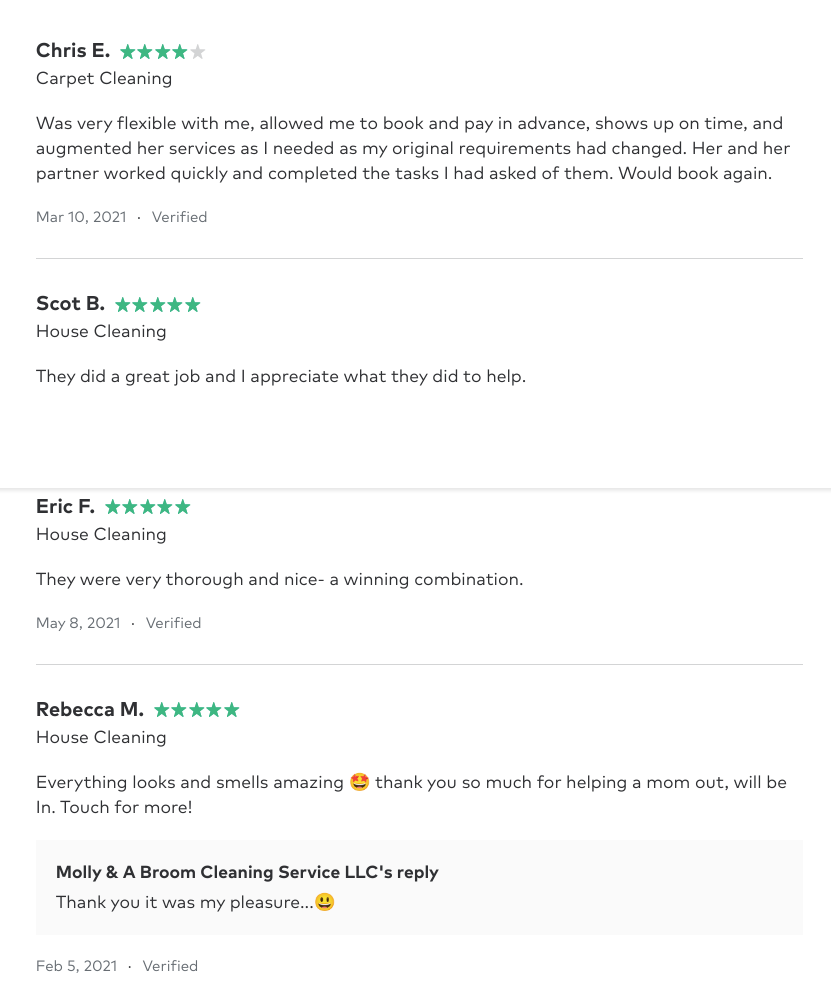The width and height of the screenshot is (831, 993).
Task: Click the Mar 10, 2021 review date
Action: (81, 217)
